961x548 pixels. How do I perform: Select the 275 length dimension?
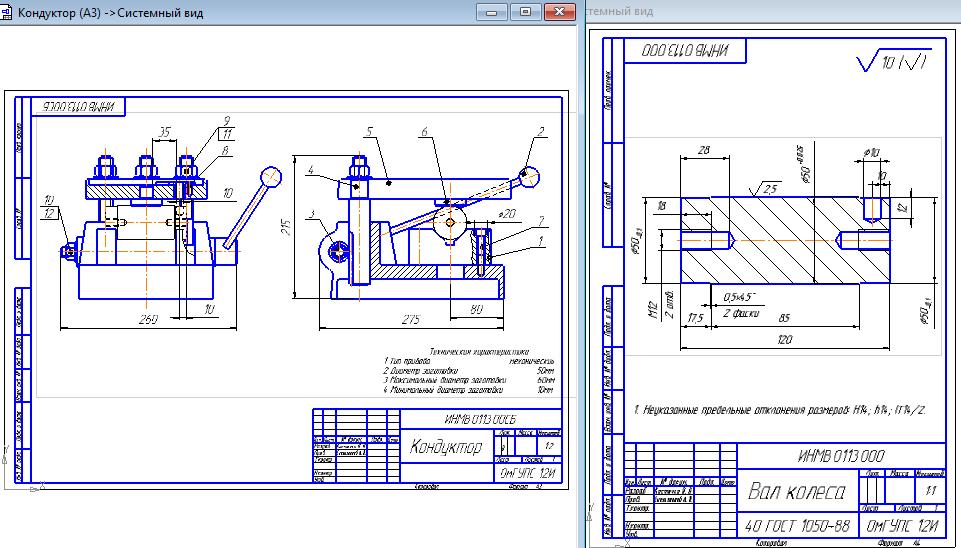coord(410,319)
